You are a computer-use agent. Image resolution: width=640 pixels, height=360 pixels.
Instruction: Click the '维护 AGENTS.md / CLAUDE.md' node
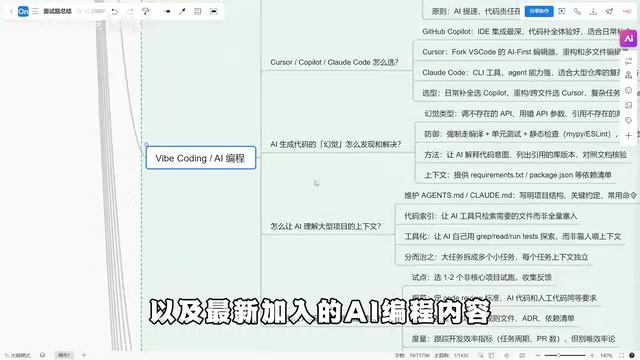tap(520, 195)
